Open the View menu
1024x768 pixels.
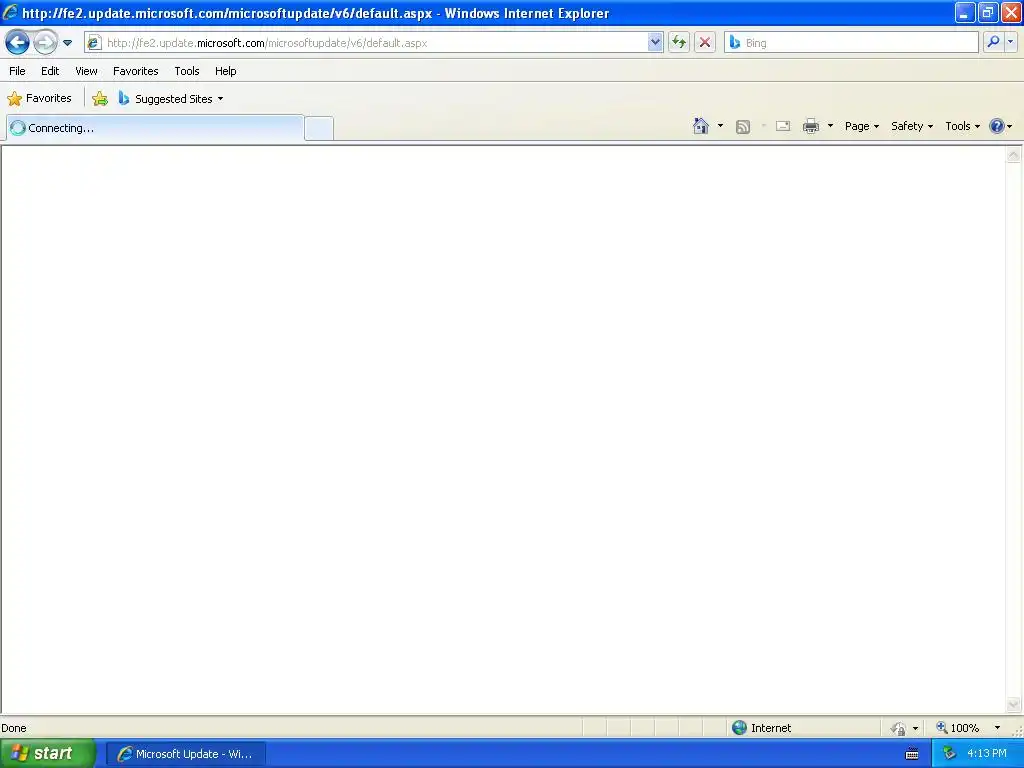(x=86, y=71)
